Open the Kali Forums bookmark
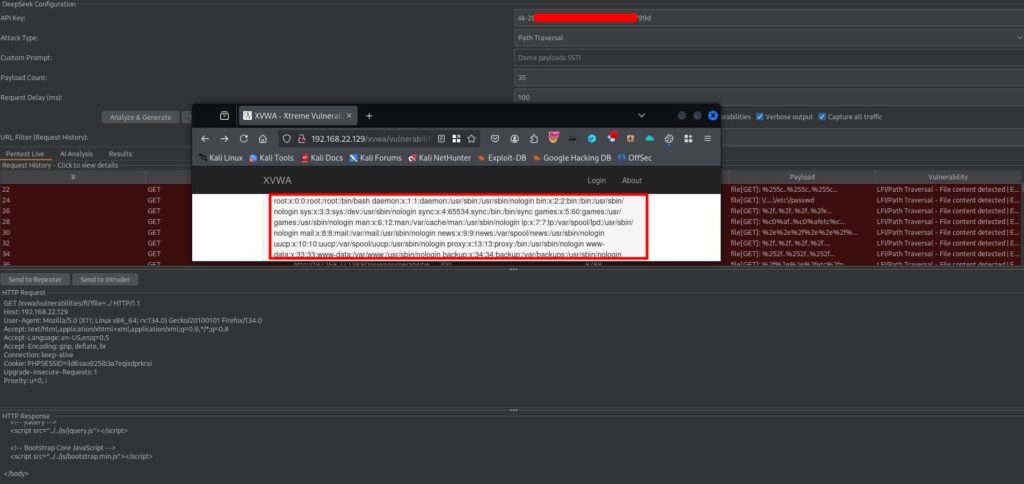 (x=376, y=157)
